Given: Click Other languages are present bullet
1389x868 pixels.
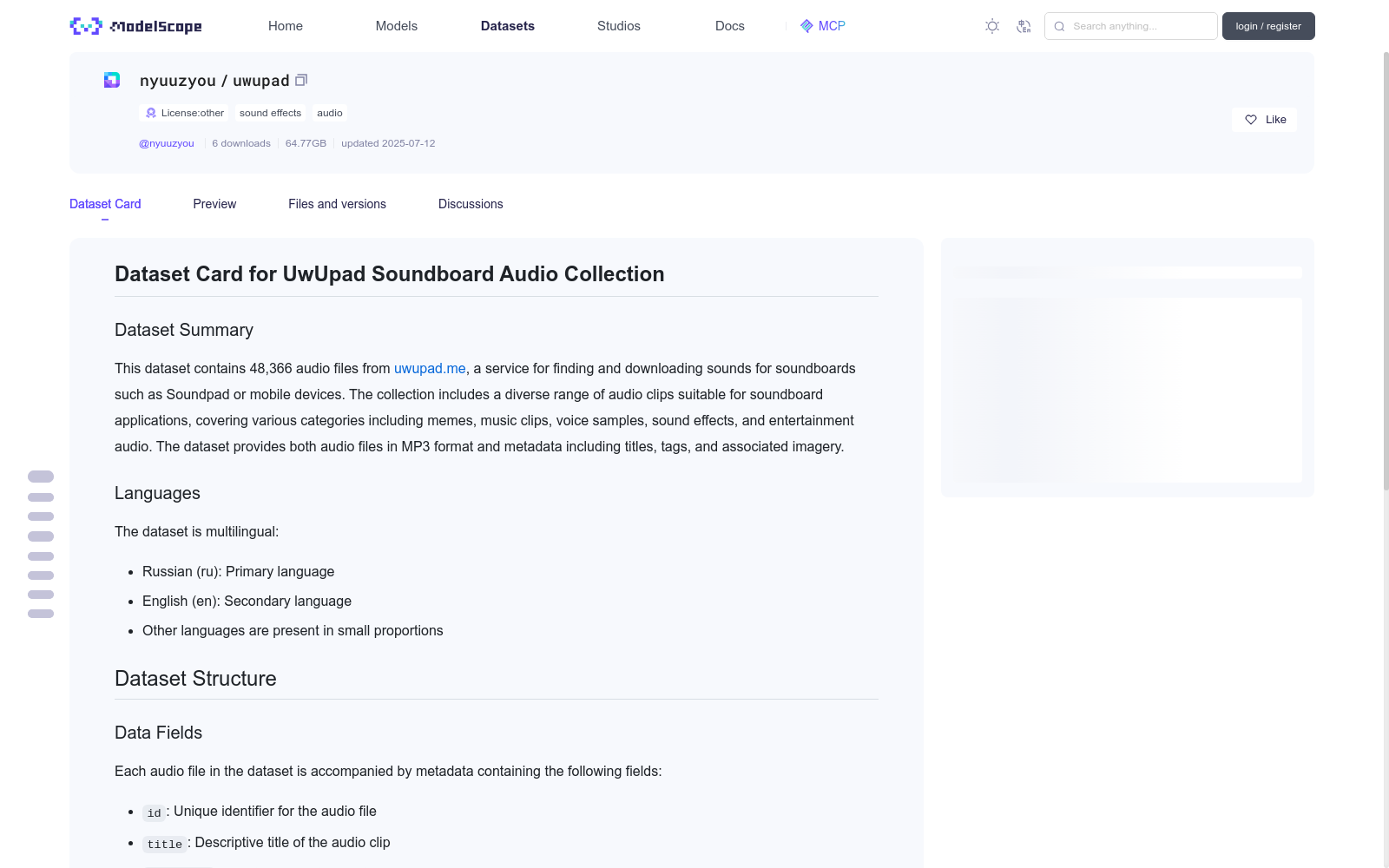Looking at the screenshot, I should click(x=293, y=631).
